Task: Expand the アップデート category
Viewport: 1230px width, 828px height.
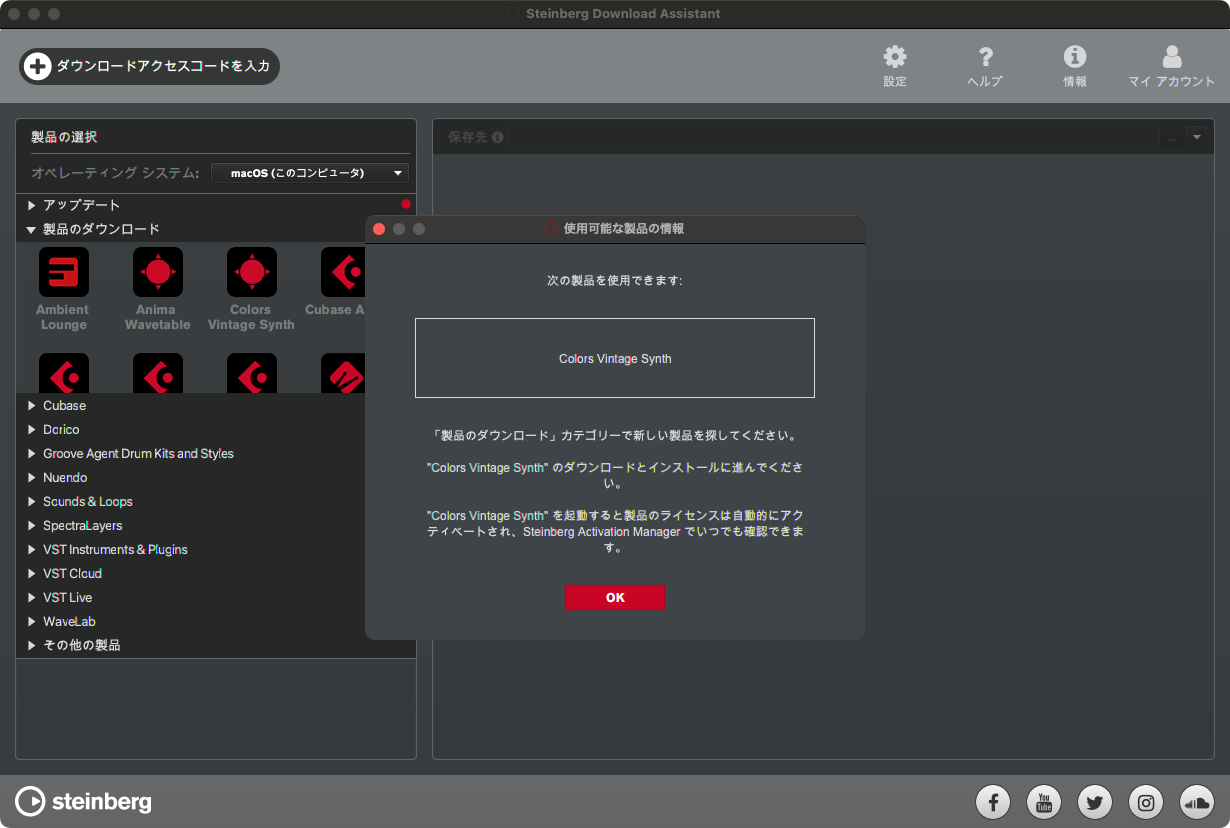Action: 32,205
